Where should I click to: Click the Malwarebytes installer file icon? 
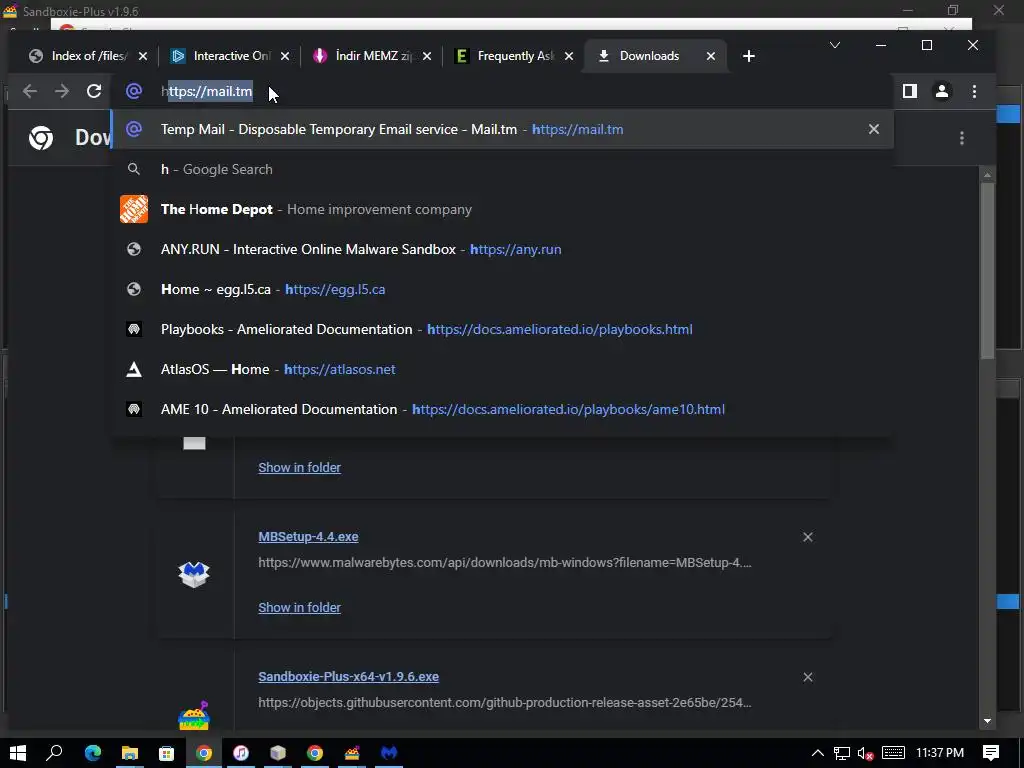pos(194,574)
